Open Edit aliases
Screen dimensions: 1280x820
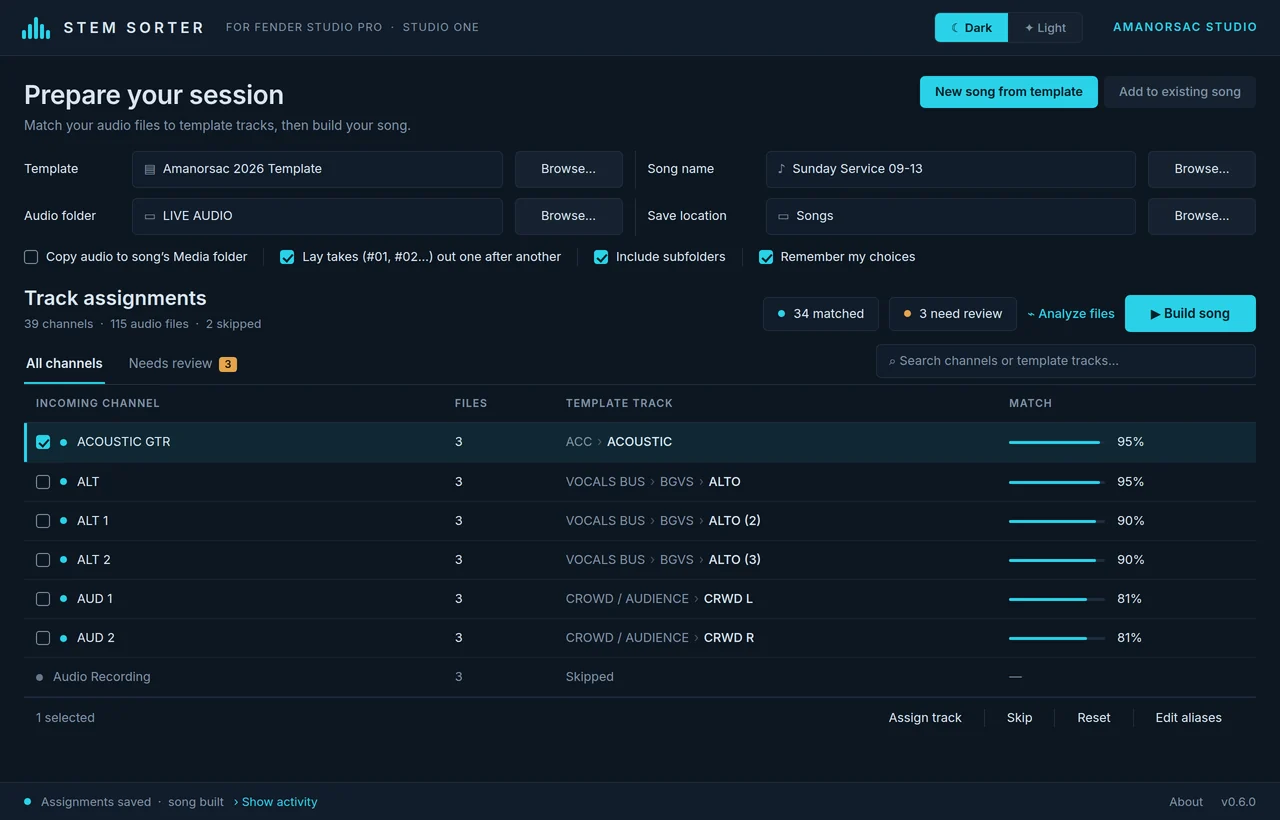(1189, 718)
